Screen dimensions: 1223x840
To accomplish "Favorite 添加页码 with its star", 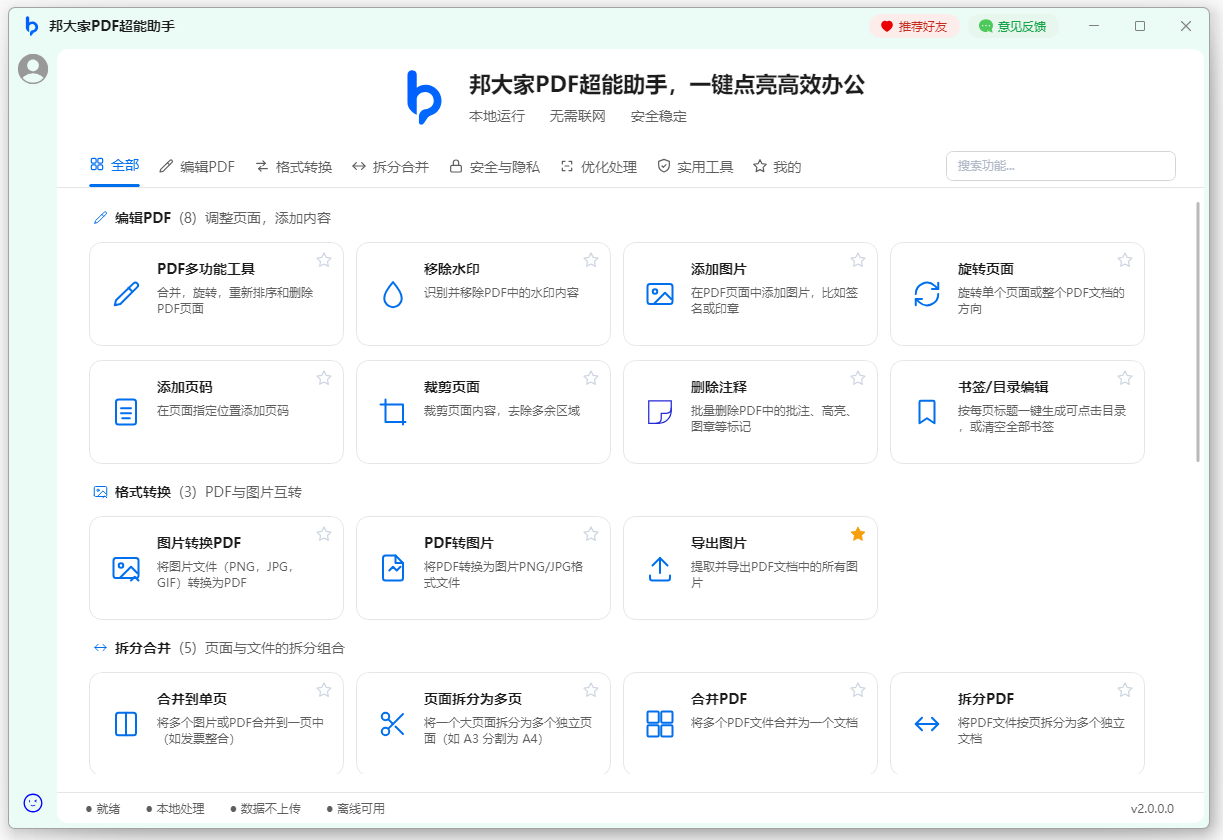I will tap(324, 378).
